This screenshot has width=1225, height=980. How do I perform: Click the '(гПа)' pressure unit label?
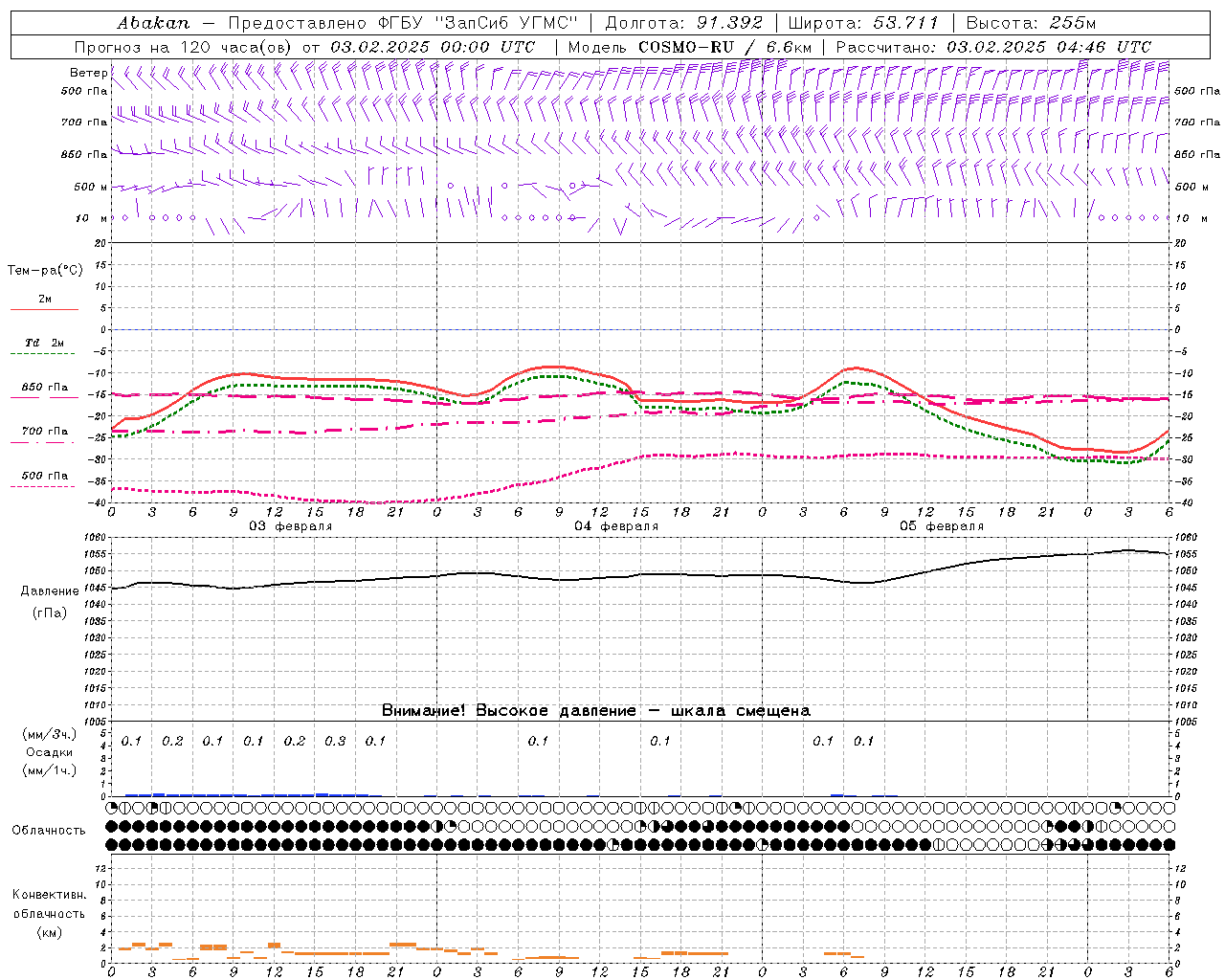49,613
